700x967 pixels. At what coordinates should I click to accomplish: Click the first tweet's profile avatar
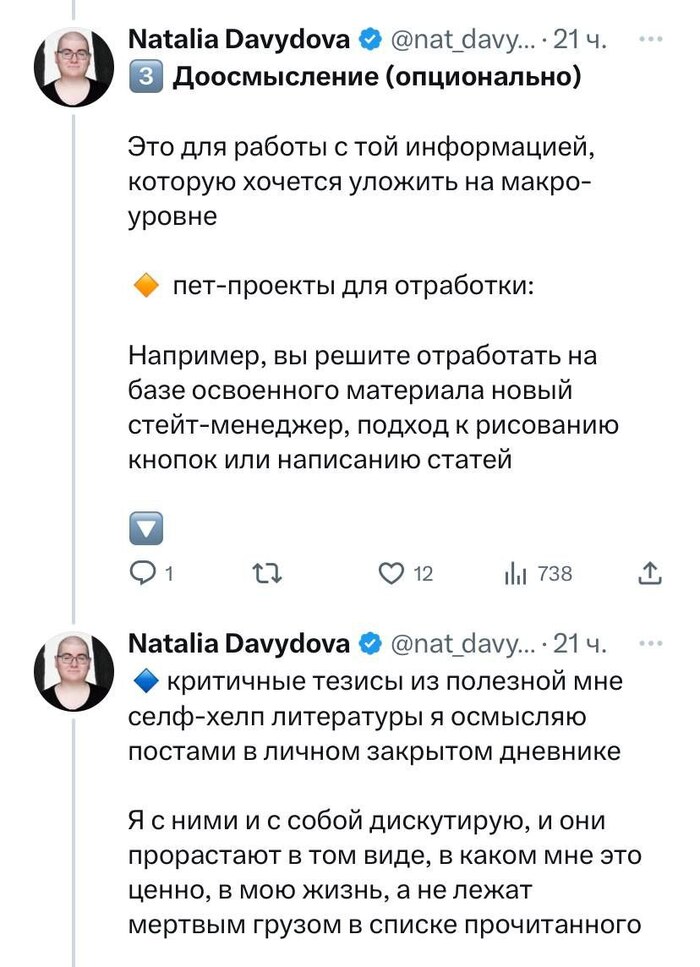tap(73, 69)
